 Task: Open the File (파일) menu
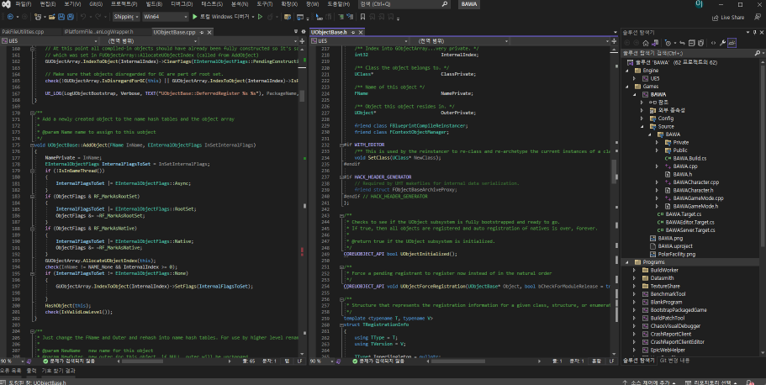23,4
